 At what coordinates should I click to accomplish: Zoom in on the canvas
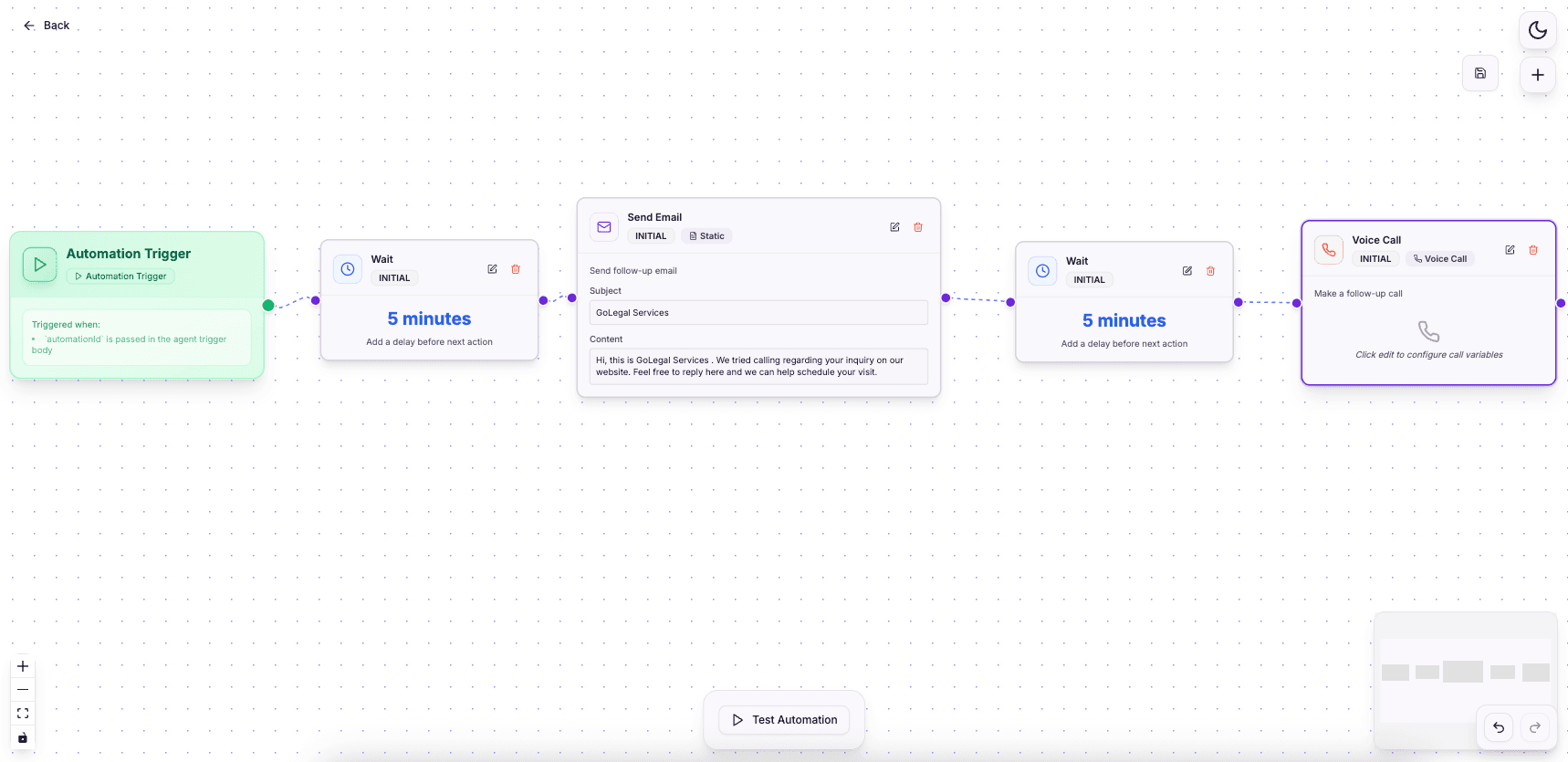pos(23,666)
